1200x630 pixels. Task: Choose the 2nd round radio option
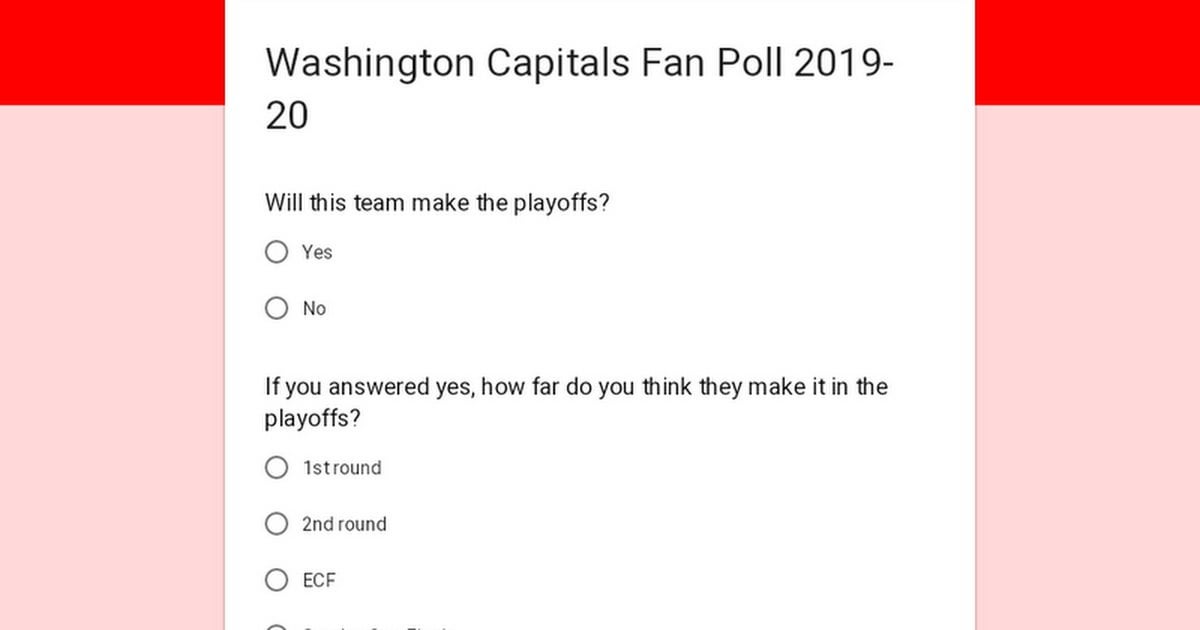point(277,523)
